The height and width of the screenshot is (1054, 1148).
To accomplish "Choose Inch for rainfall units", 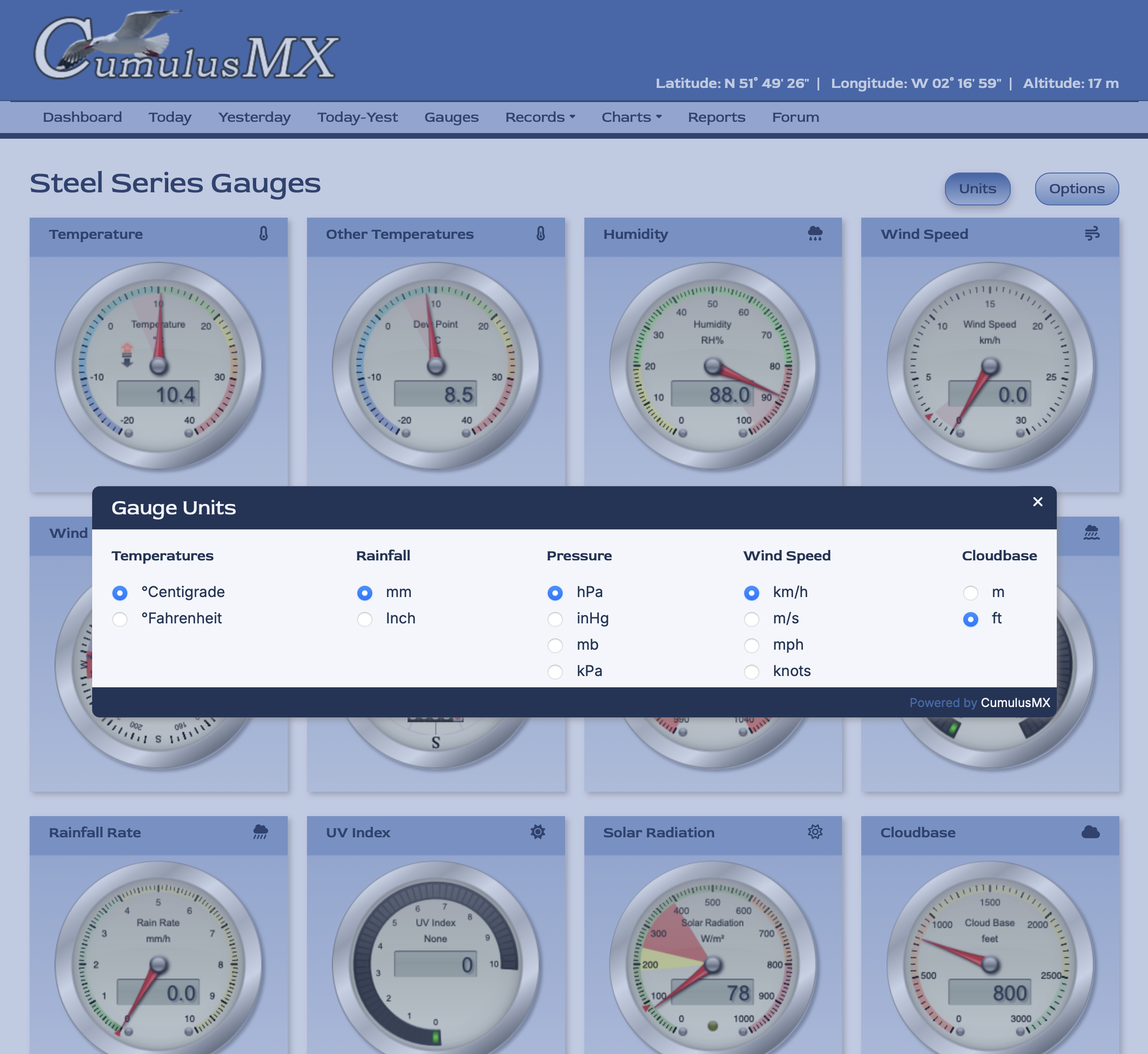I will (364, 619).
